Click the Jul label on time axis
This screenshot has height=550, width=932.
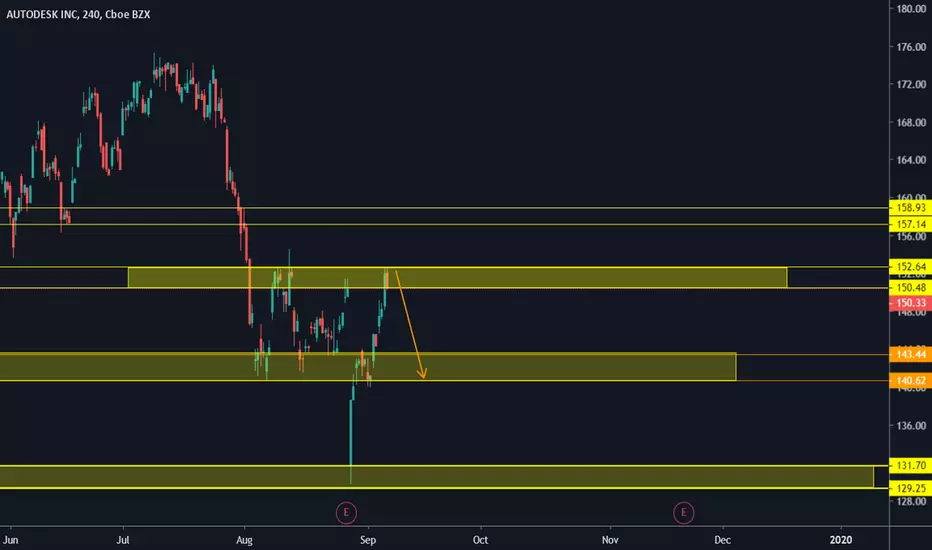coord(122,540)
